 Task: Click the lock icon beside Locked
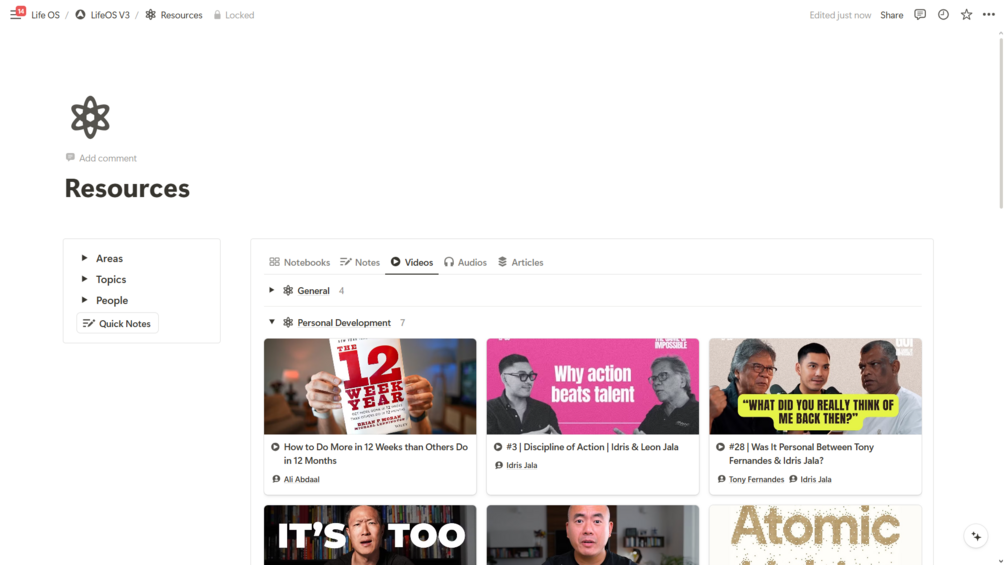click(217, 15)
